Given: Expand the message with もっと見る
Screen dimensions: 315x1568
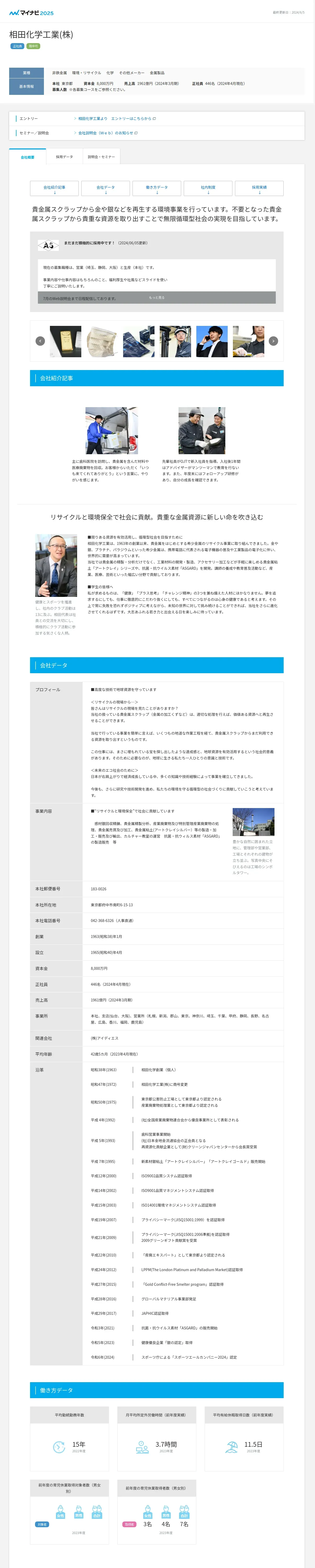Looking at the screenshot, I should [157, 298].
